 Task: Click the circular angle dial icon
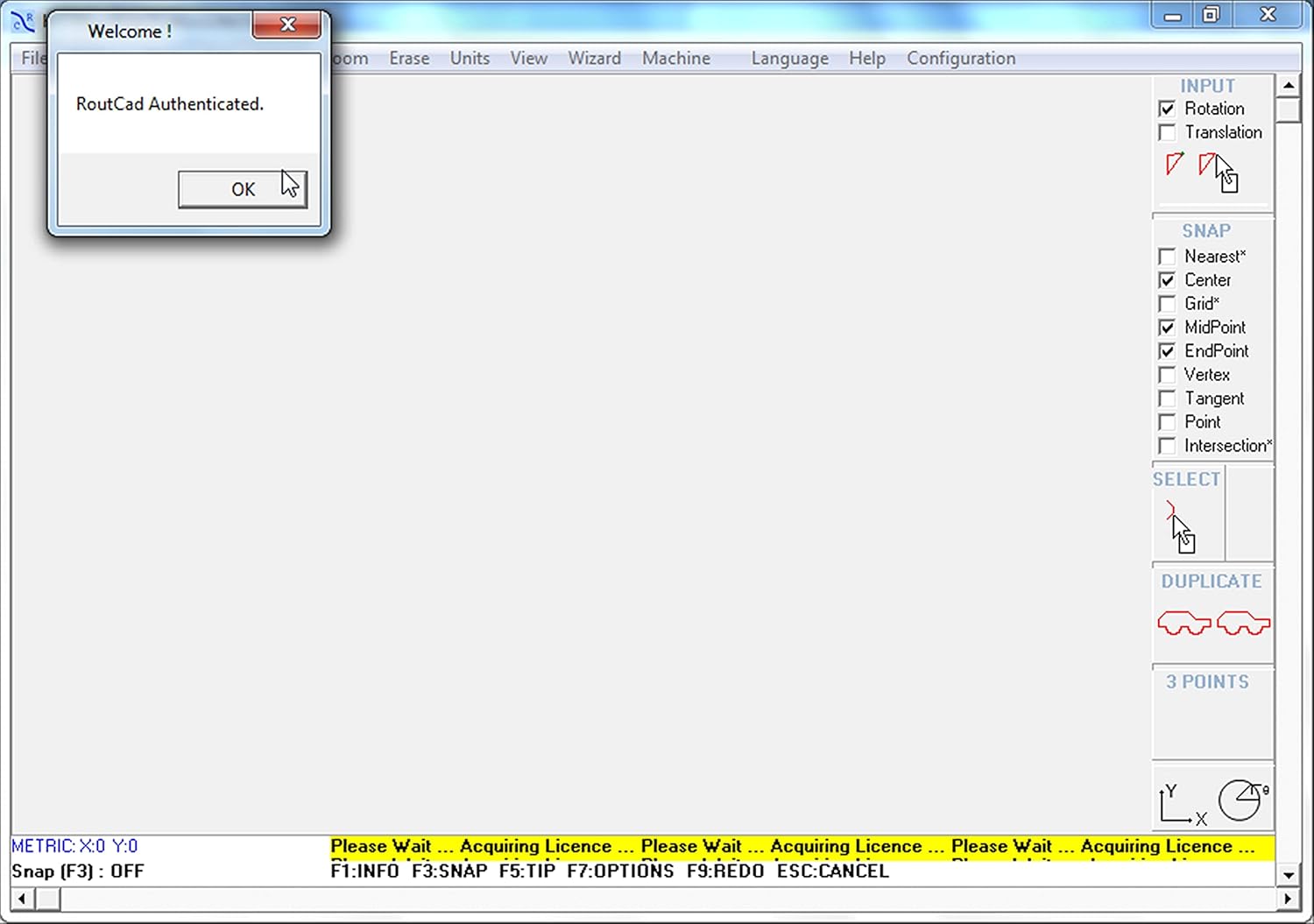click(x=1243, y=800)
